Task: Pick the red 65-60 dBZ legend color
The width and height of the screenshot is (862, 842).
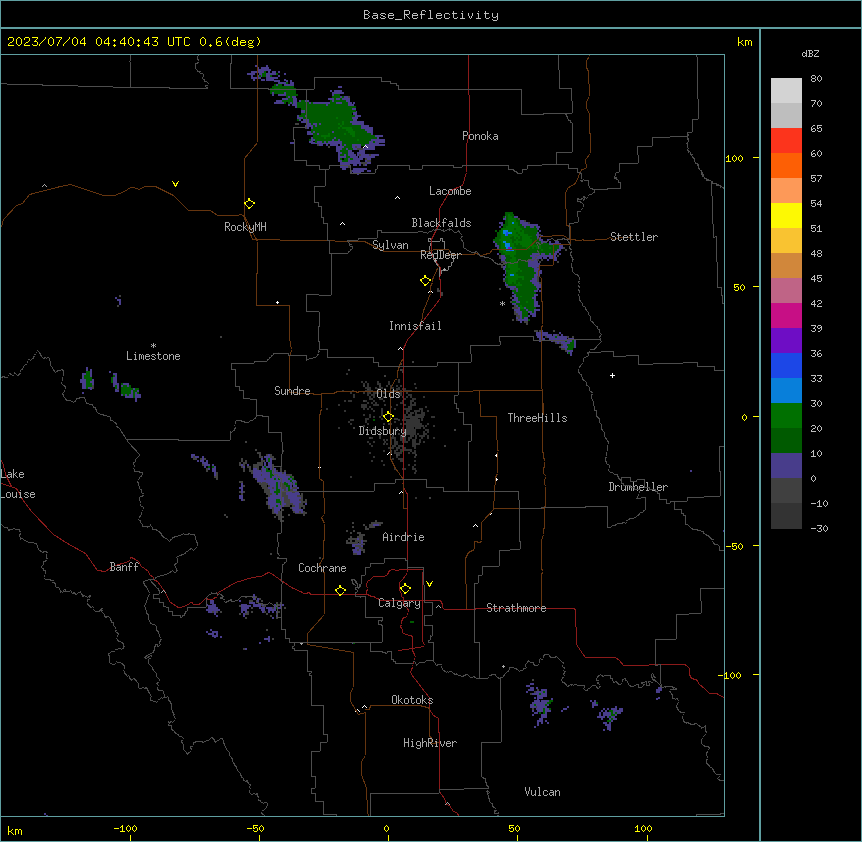Action: [786, 140]
